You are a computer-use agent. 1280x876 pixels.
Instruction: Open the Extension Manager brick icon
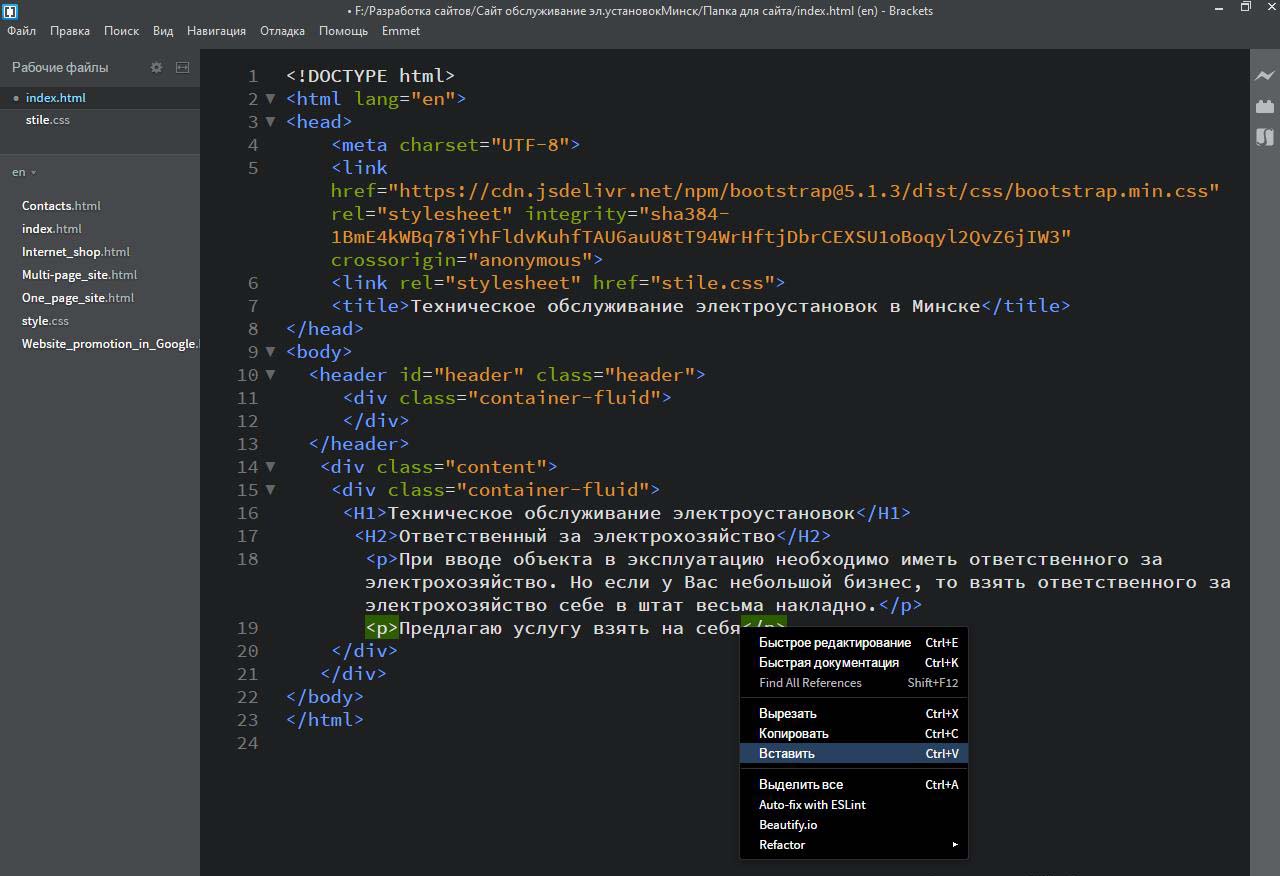click(x=1265, y=106)
